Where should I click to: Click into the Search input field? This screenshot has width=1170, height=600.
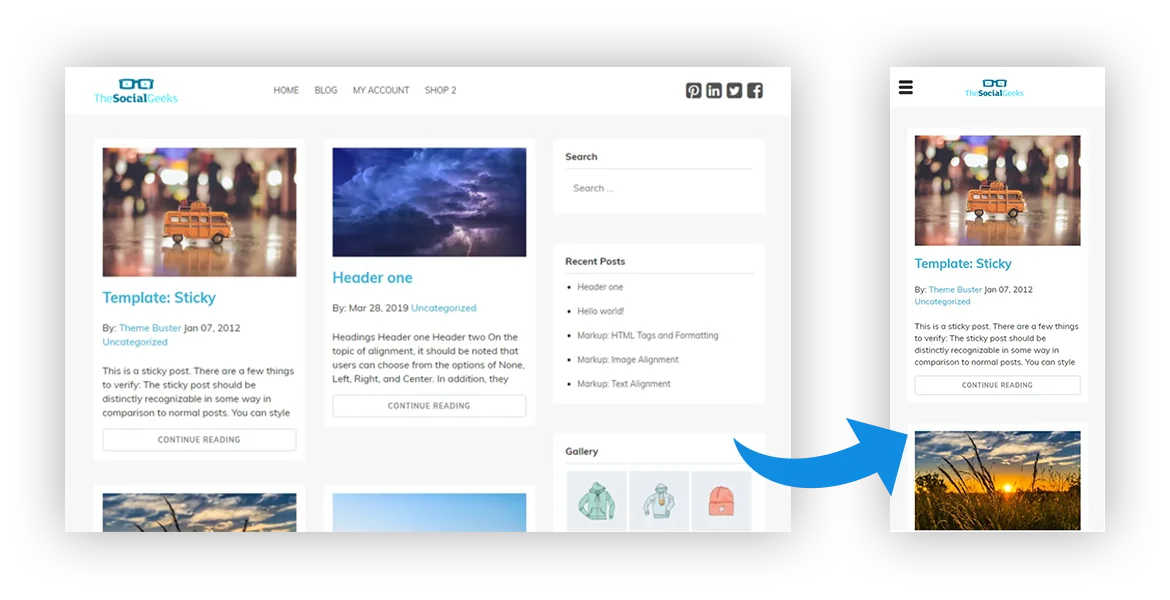[x=659, y=188]
